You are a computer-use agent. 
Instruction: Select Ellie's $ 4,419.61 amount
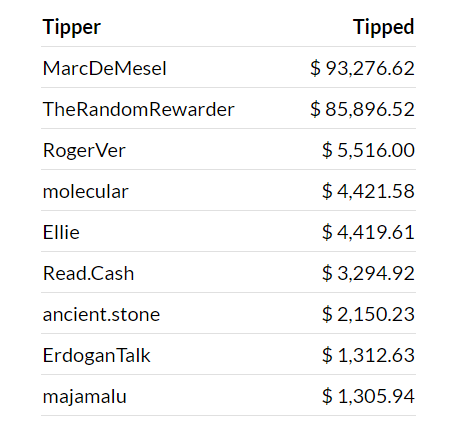(368, 232)
